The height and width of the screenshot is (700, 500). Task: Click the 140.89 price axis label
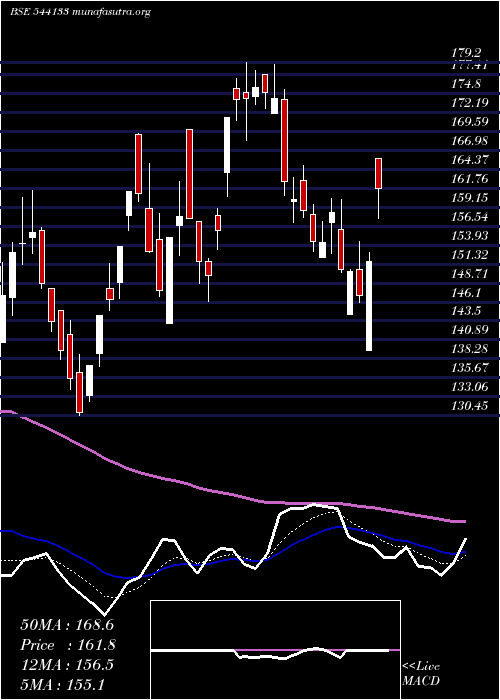pos(471,330)
